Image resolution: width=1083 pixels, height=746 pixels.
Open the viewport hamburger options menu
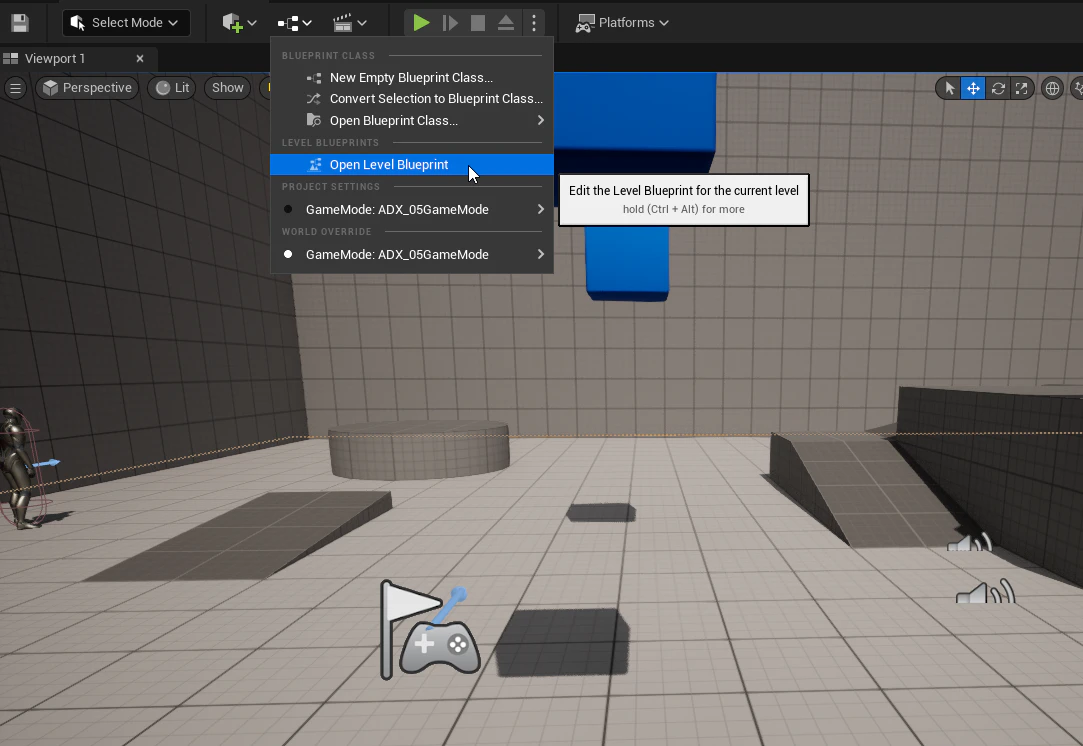[15, 88]
